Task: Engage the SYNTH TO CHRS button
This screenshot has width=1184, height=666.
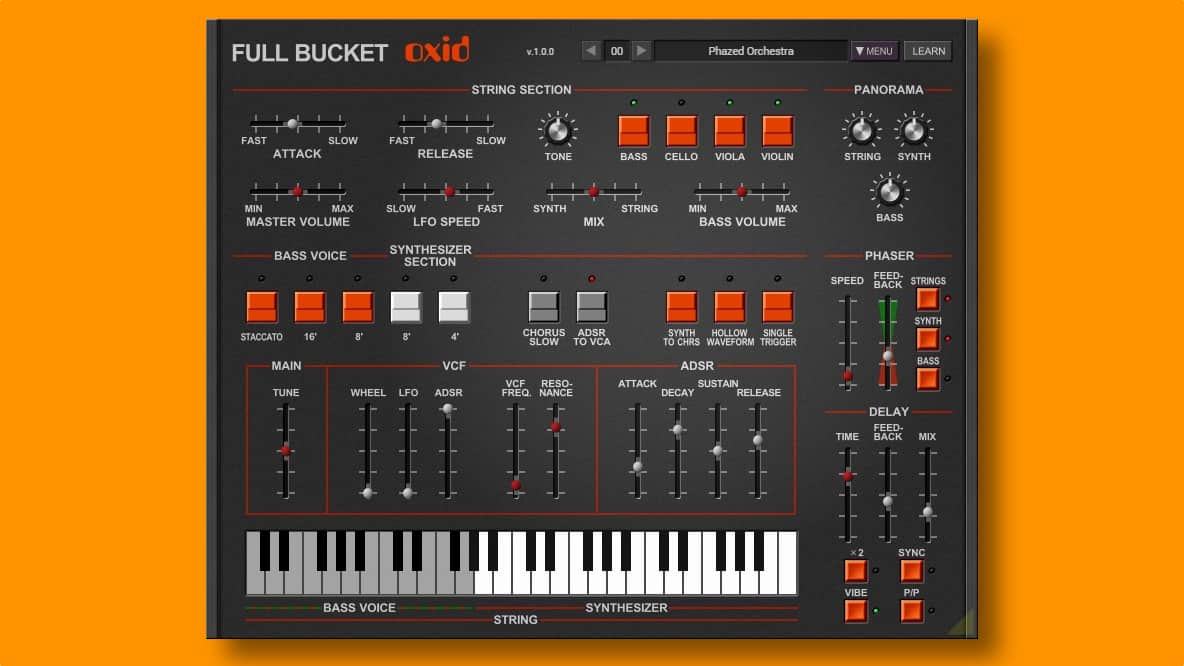Action: (682, 308)
